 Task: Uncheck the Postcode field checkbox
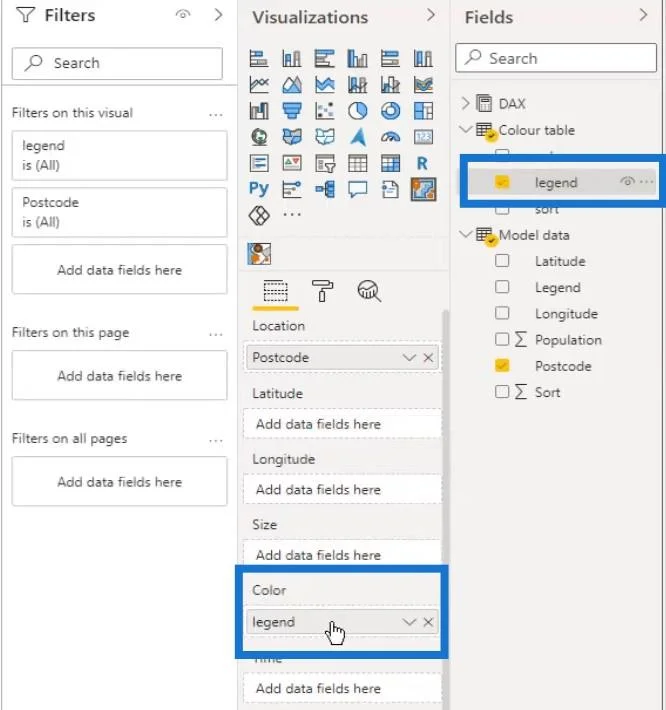pyautogui.click(x=502, y=365)
